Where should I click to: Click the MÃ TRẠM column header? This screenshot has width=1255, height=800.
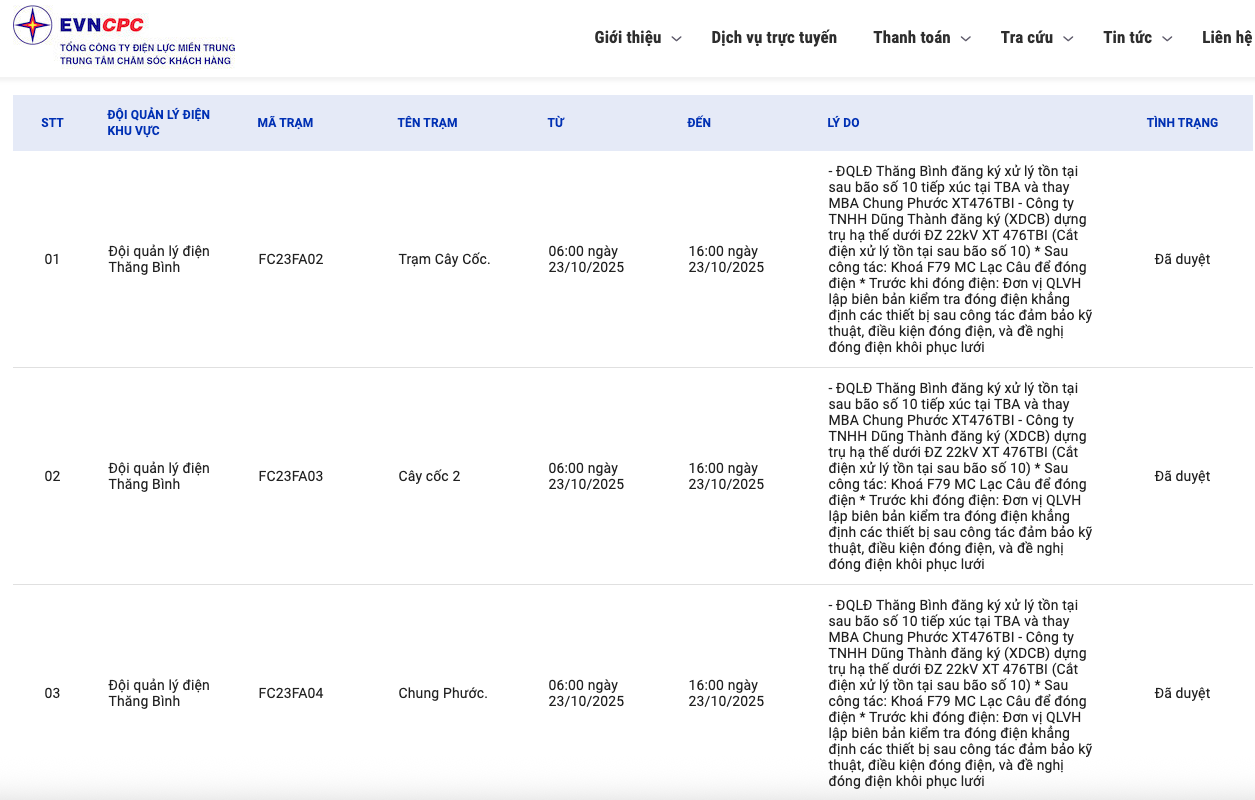tap(285, 123)
